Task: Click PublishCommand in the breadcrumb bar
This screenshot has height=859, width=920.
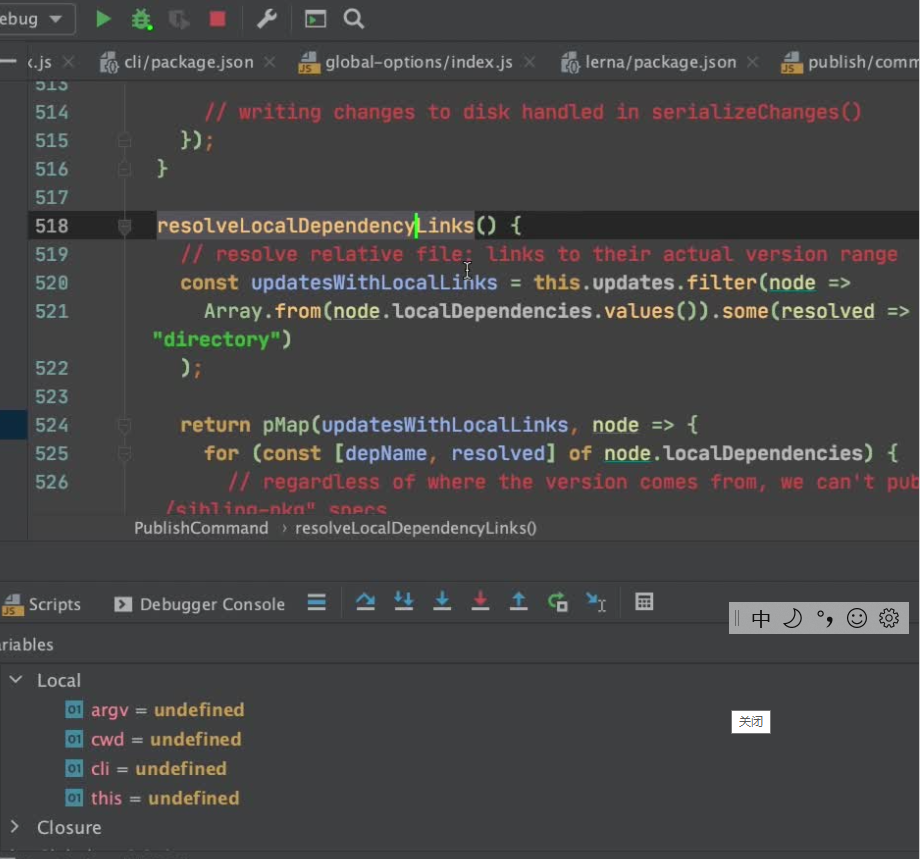Action: click(x=201, y=528)
